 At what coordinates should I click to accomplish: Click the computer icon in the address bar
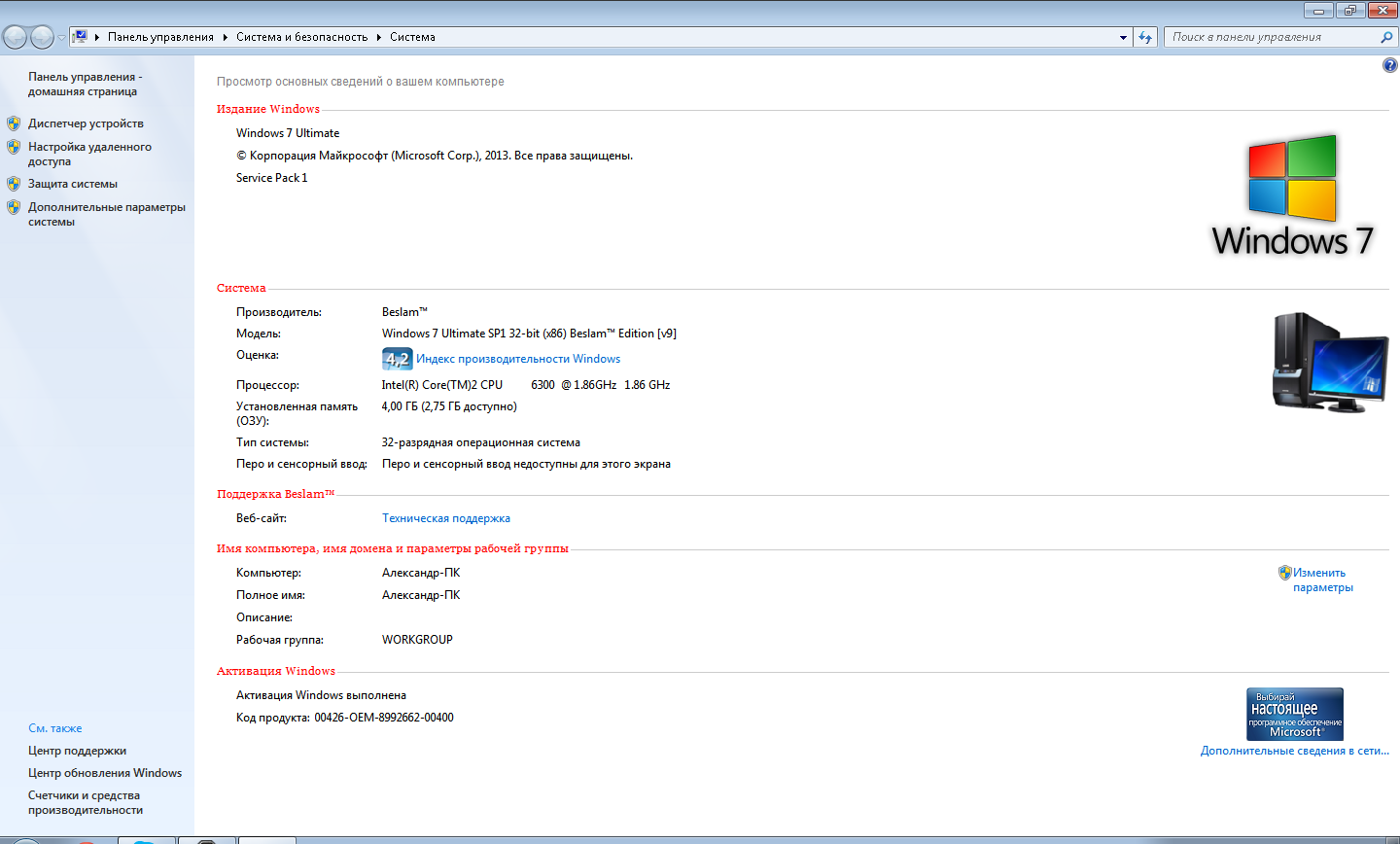click(80, 37)
